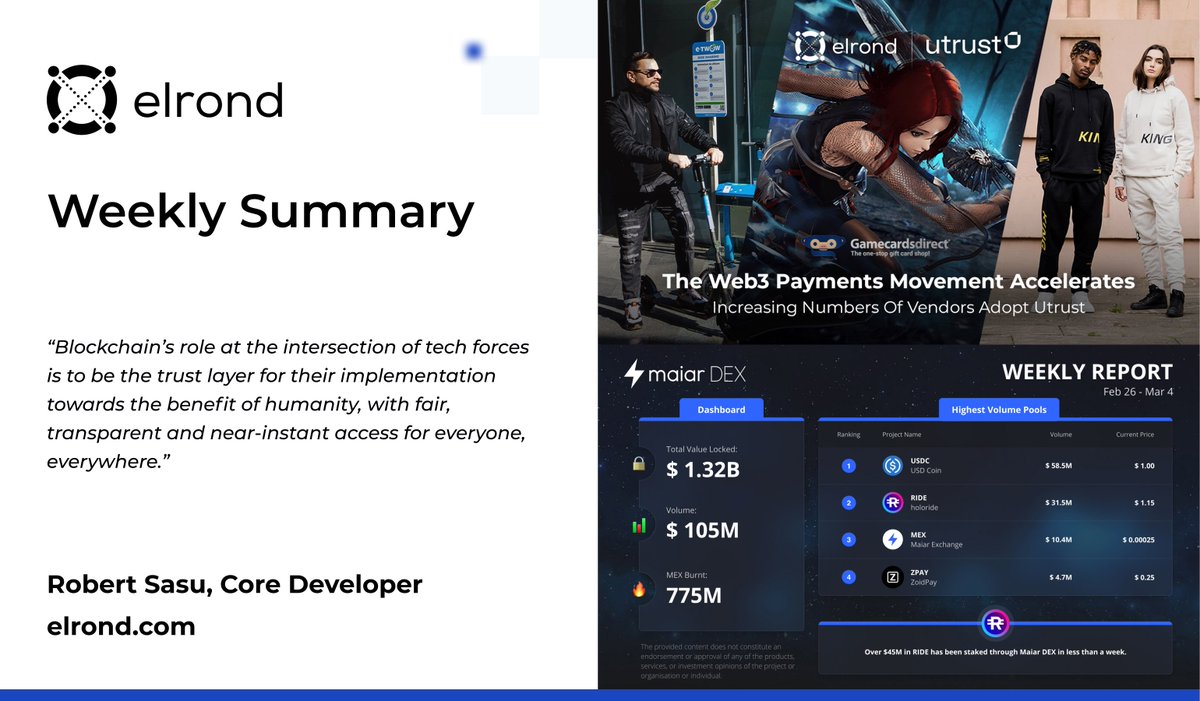The height and width of the screenshot is (701, 1200).
Task: Click the padlock icon beside Total Value Locked
Action: (x=638, y=462)
